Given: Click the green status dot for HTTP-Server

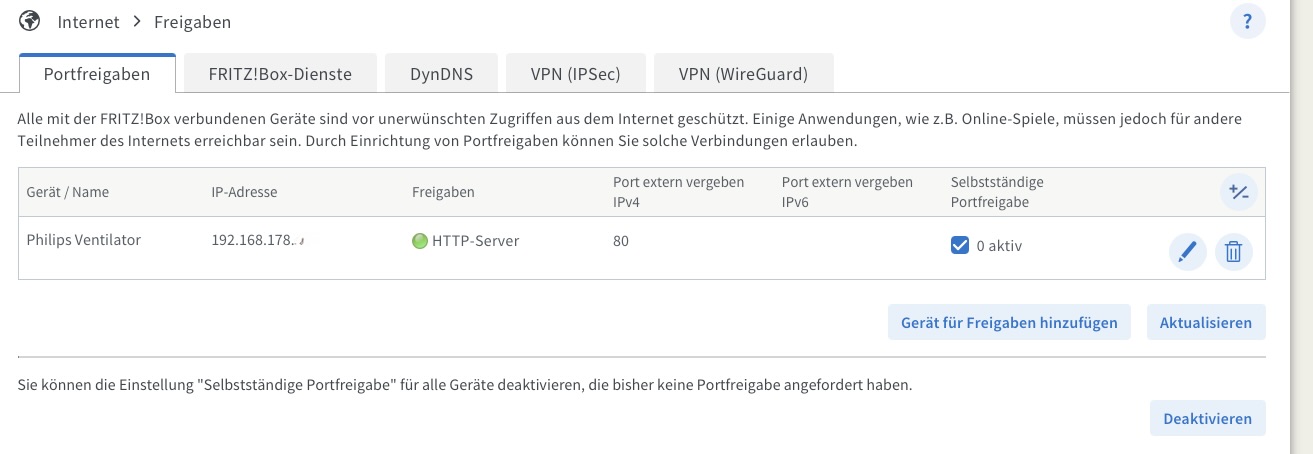Looking at the screenshot, I should pyautogui.click(x=420, y=241).
